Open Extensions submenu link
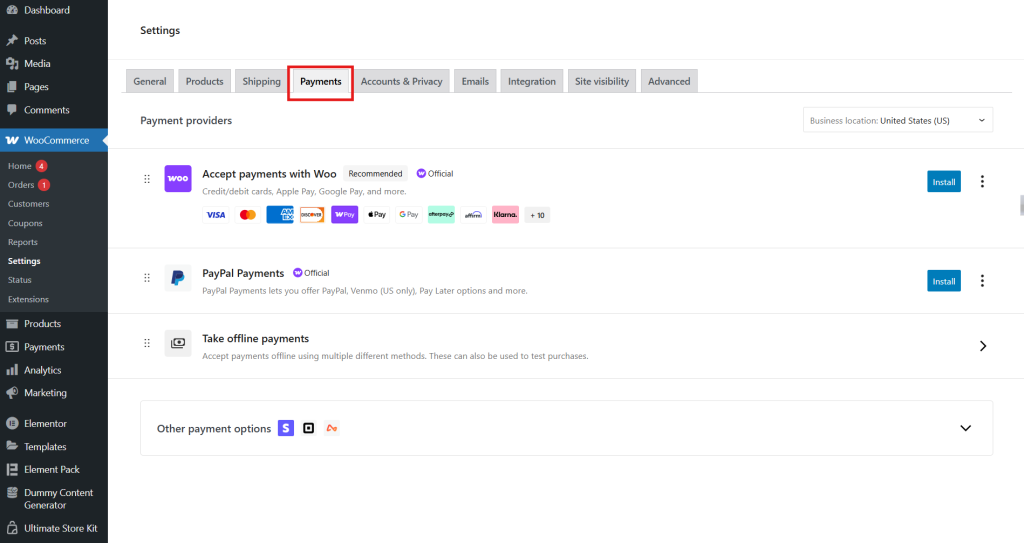The image size is (1024, 543). [x=28, y=299]
